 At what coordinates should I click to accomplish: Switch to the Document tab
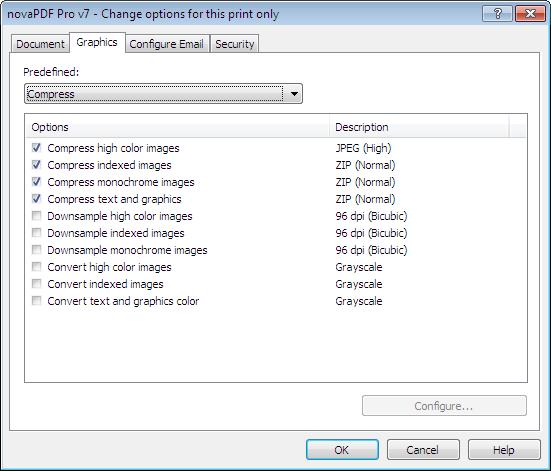click(x=40, y=44)
